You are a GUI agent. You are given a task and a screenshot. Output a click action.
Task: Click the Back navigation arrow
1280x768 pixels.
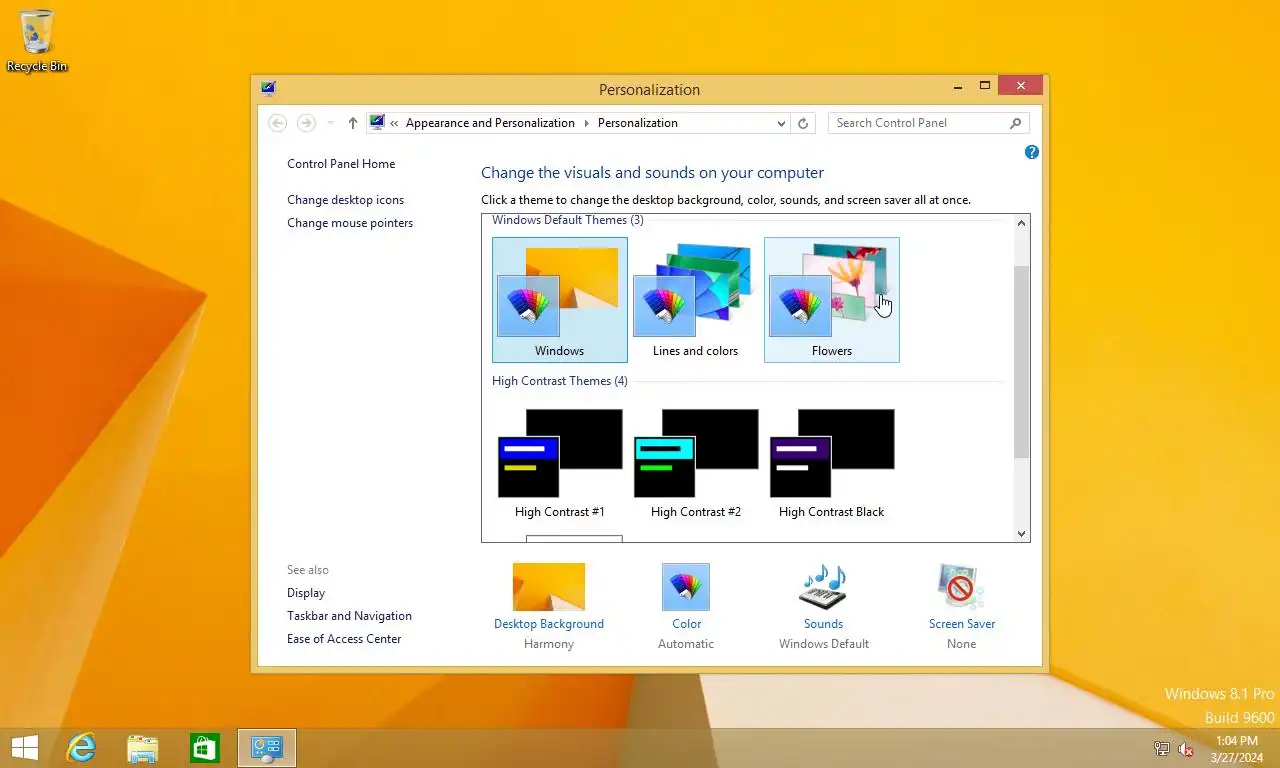(278, 123)
